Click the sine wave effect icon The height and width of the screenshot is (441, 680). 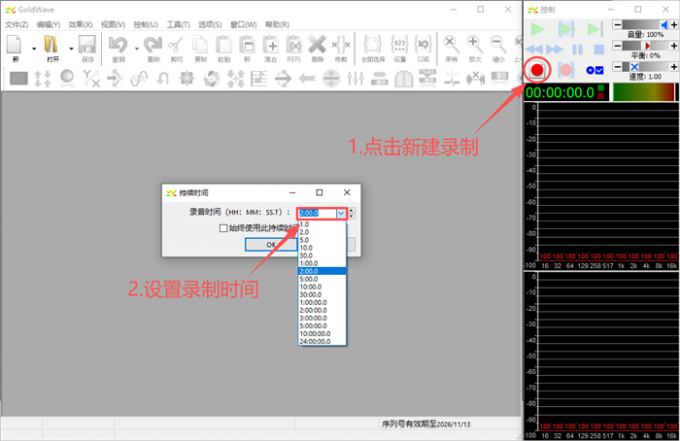click(x=139, y=78)
